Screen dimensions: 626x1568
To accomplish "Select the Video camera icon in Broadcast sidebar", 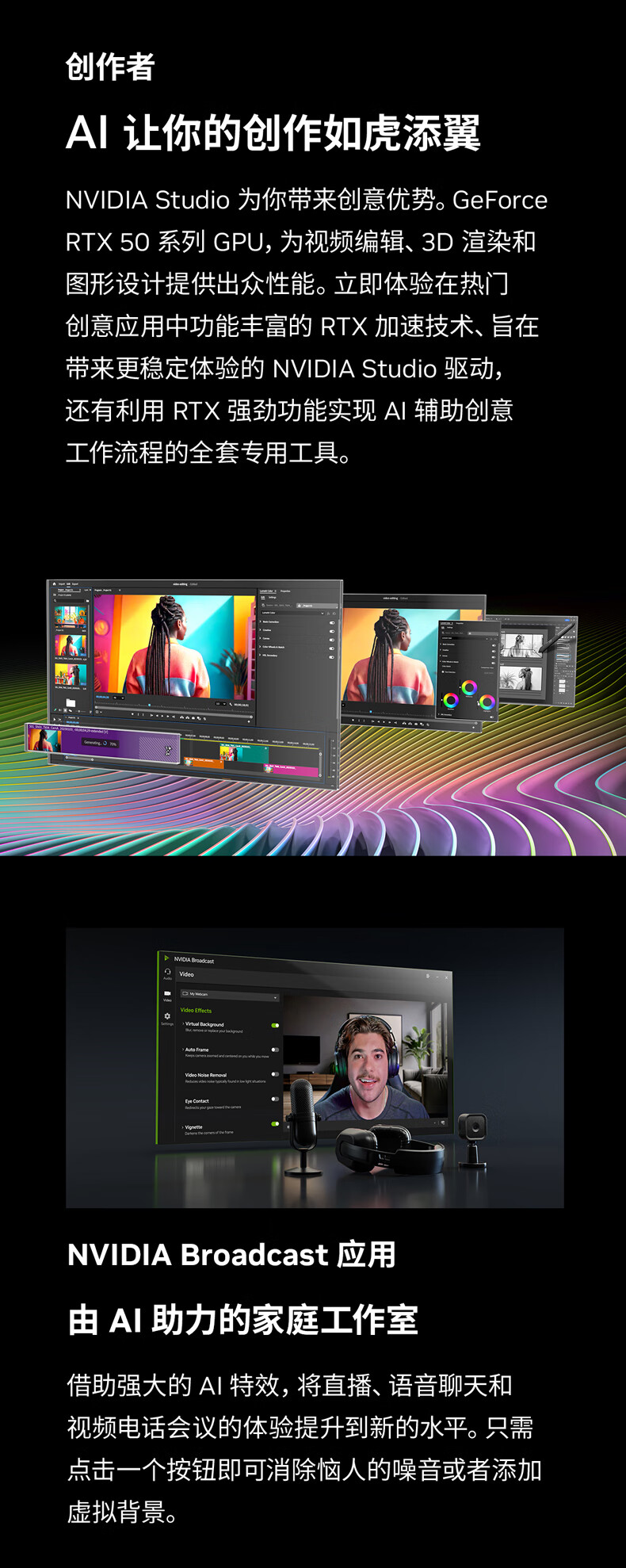I will 167,994.
